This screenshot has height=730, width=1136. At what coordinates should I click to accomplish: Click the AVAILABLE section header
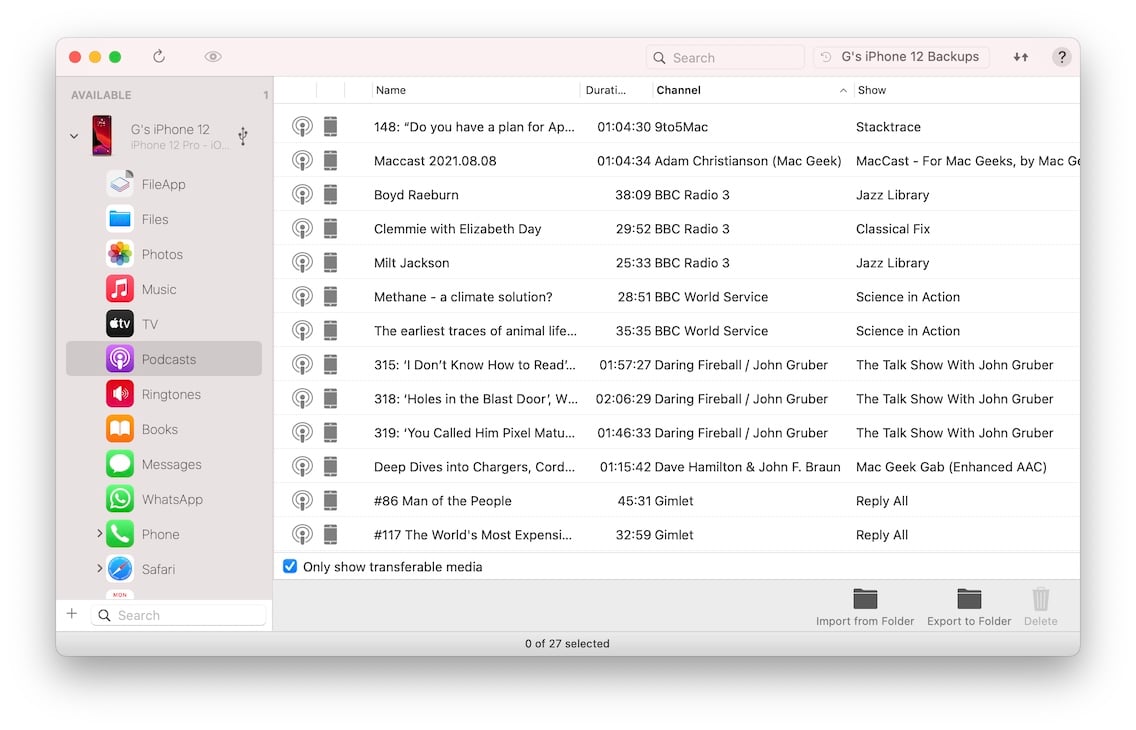(101, 95)
